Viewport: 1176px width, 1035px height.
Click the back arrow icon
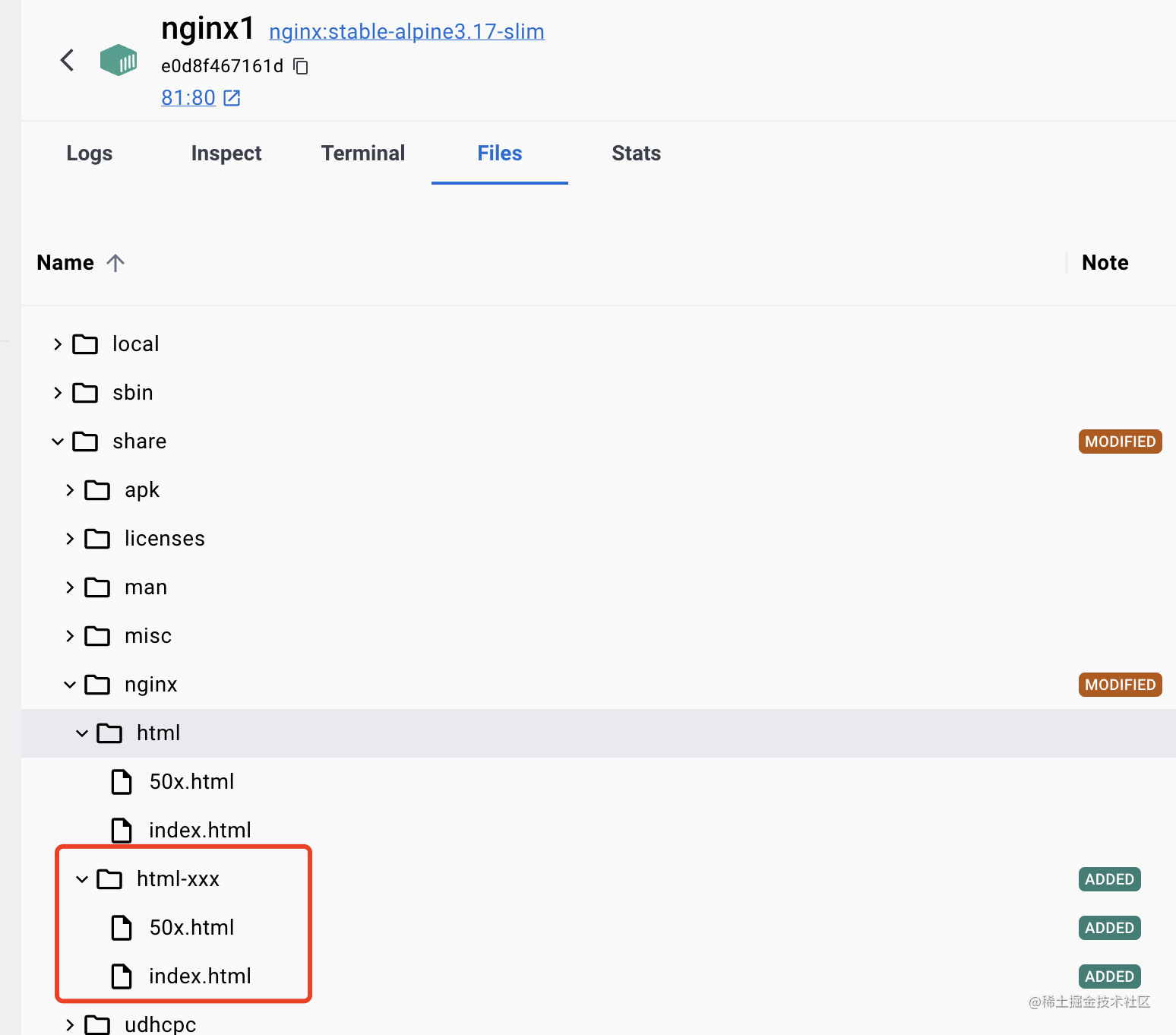coord(67,60)
